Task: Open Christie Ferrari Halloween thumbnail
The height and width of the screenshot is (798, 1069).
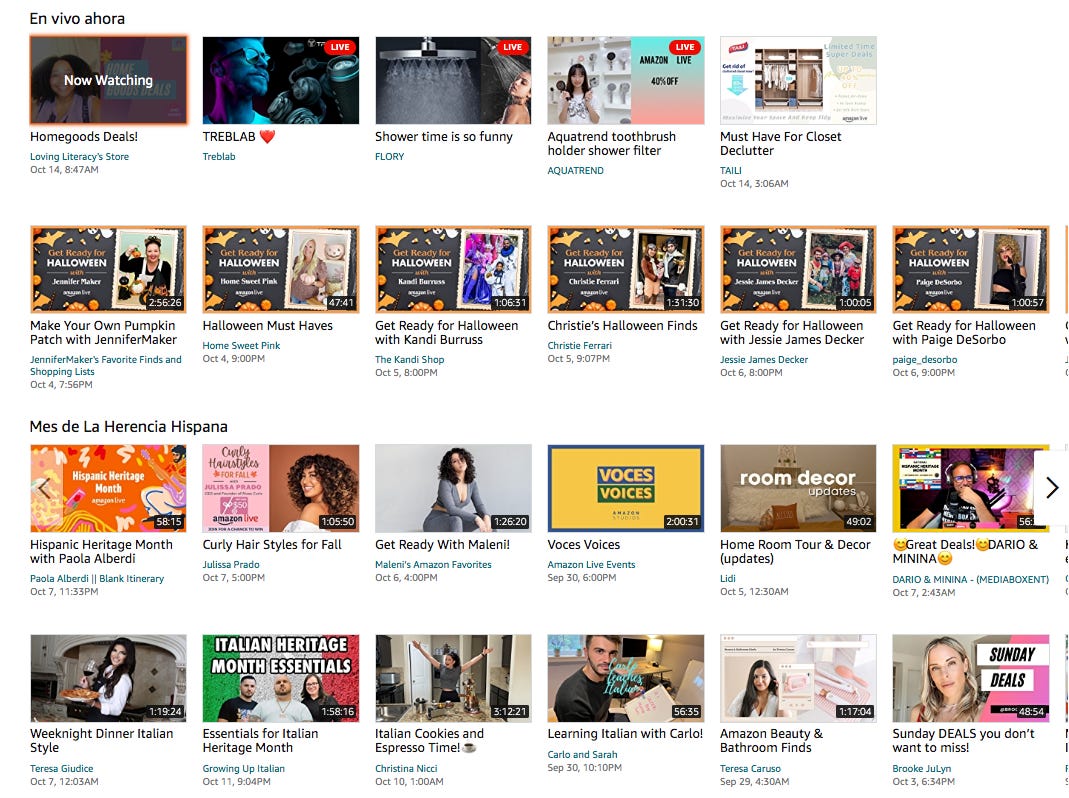Action: [x=625, y=269]
